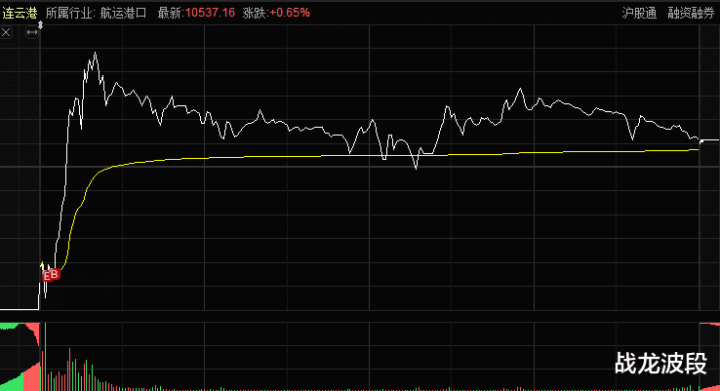Open the 融资融券 tag

(691, 13)
